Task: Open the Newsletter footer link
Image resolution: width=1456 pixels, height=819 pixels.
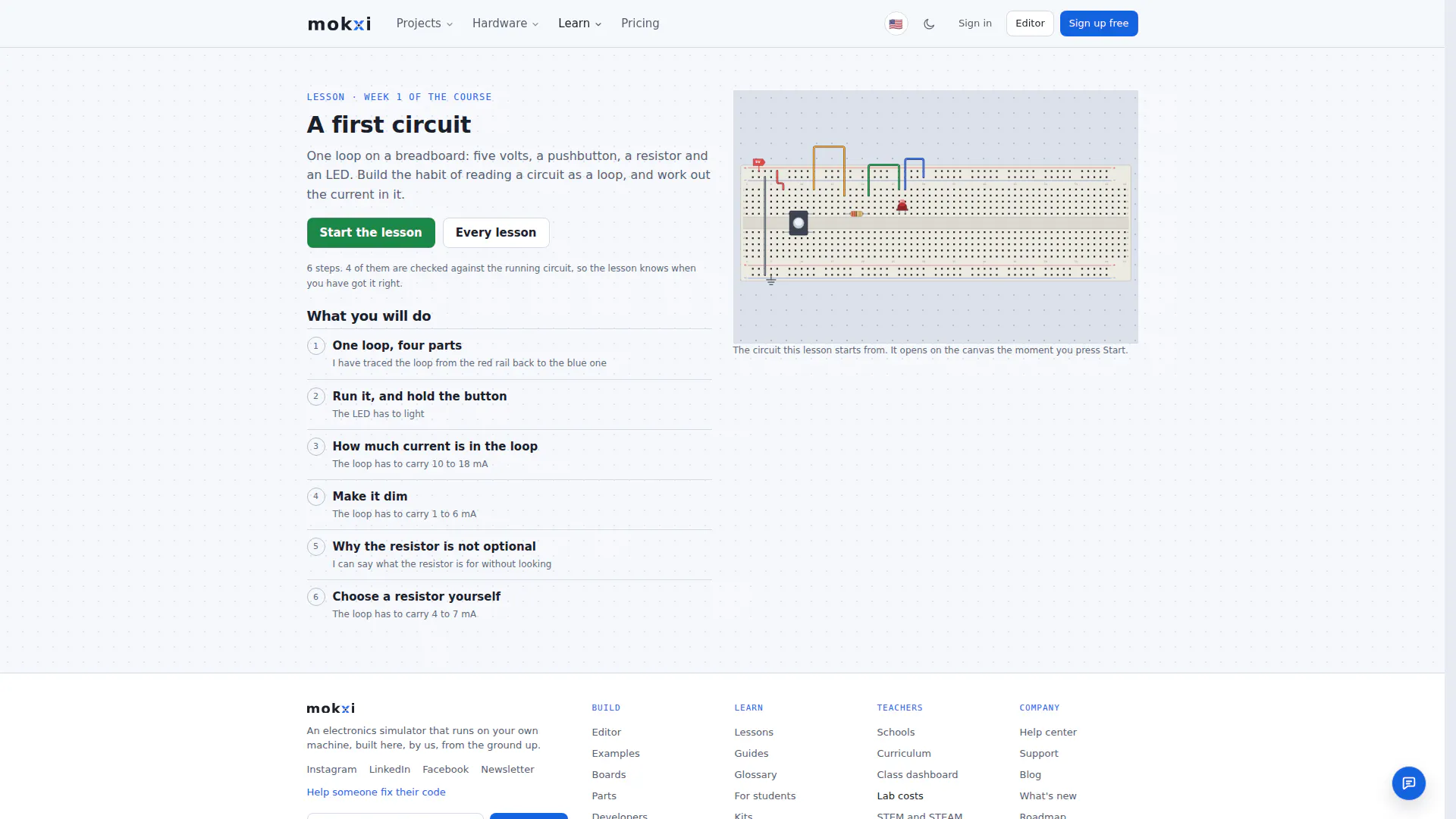Action: pyautogui.click(x=507, y=770)
